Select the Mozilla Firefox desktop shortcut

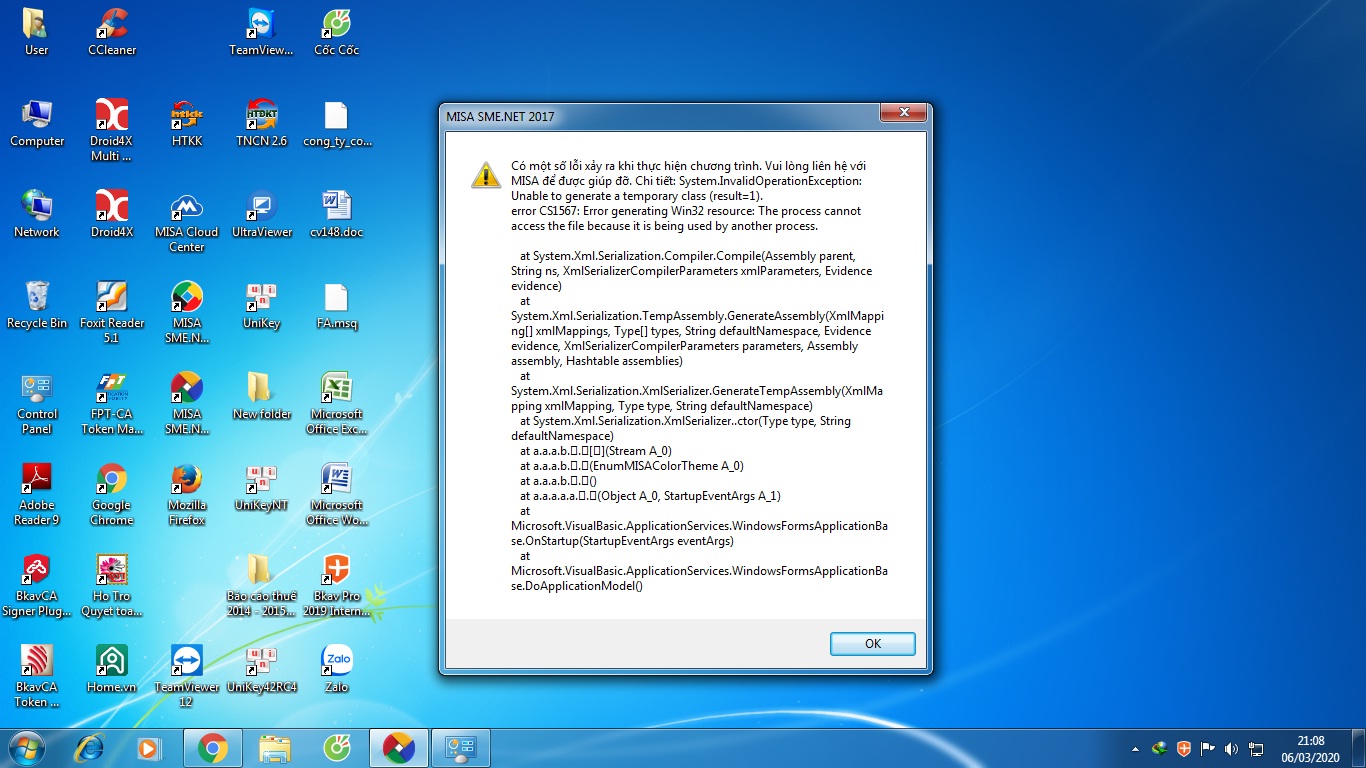[187, 494]
